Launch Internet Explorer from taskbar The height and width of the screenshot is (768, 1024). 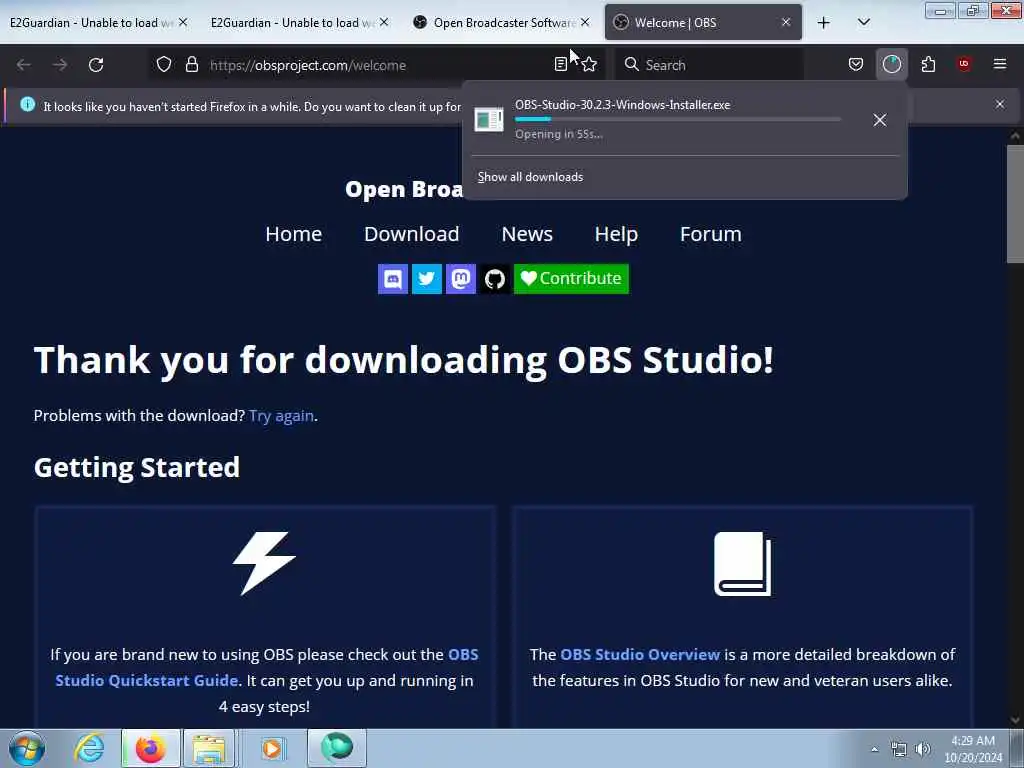(89, 748)
